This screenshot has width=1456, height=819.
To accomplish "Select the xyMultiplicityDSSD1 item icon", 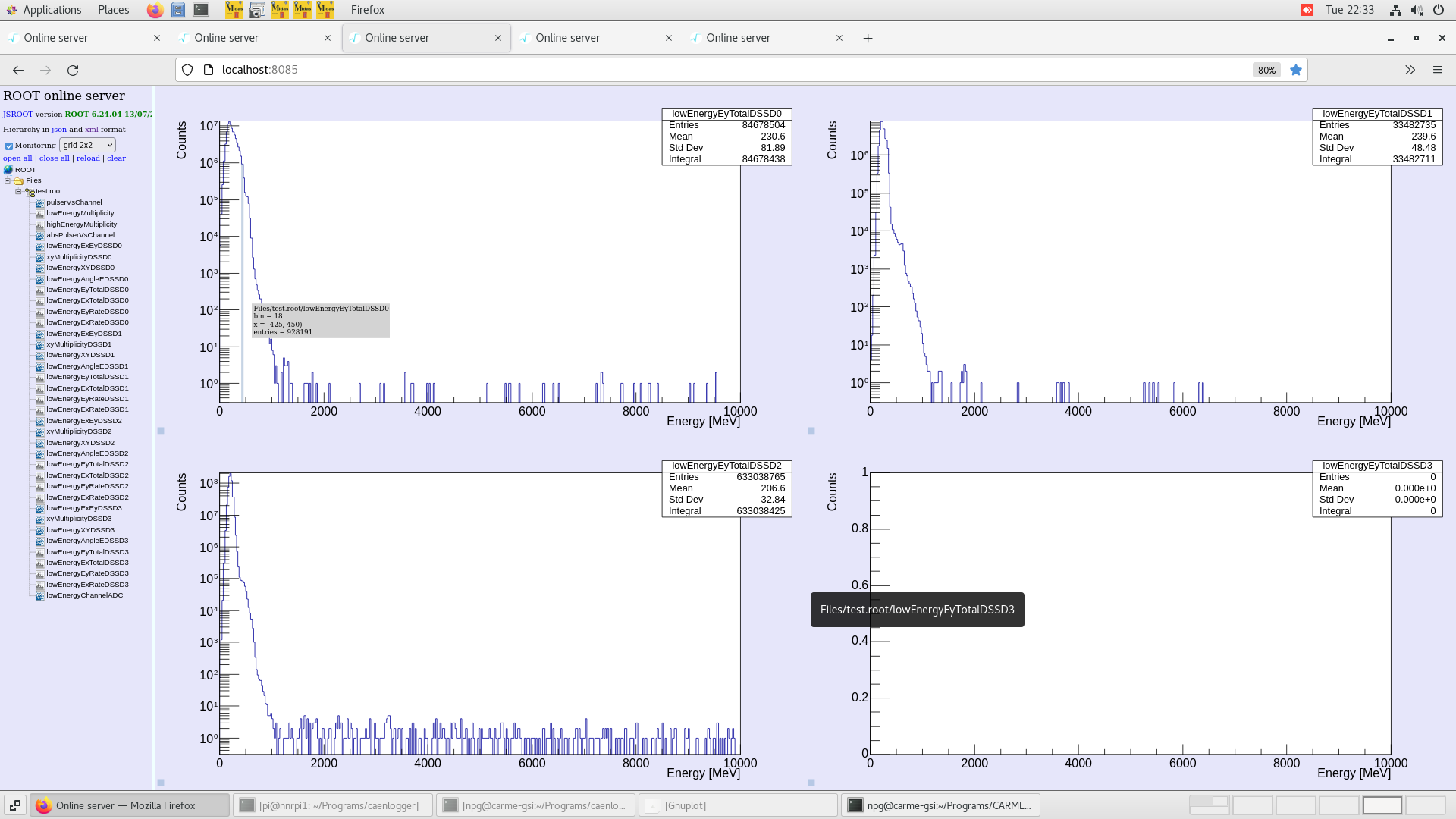I will tap(39, 344).
